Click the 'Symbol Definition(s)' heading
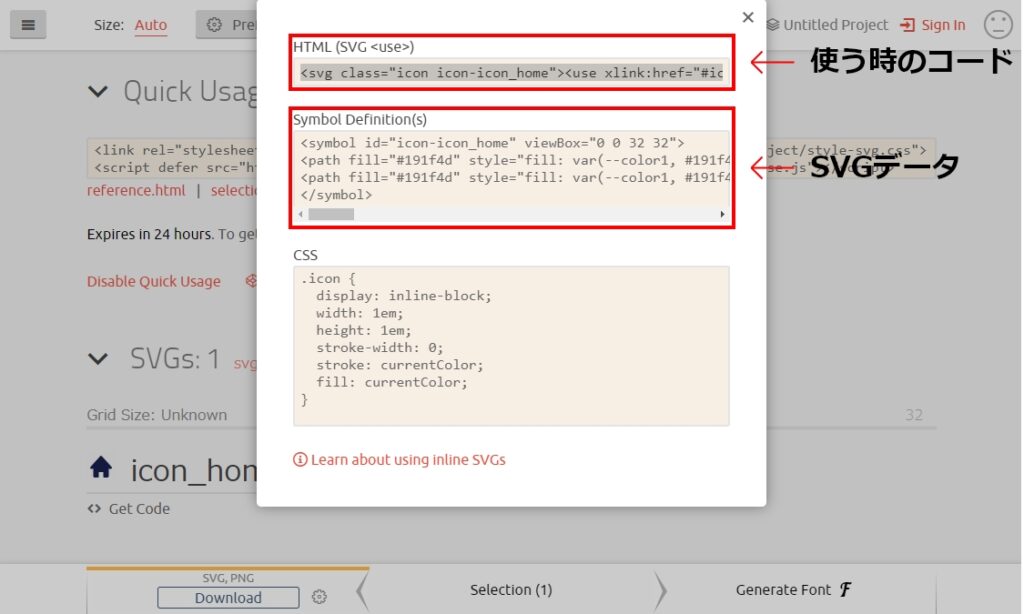Screen dimensions: 1024x614 click(360, 120)
